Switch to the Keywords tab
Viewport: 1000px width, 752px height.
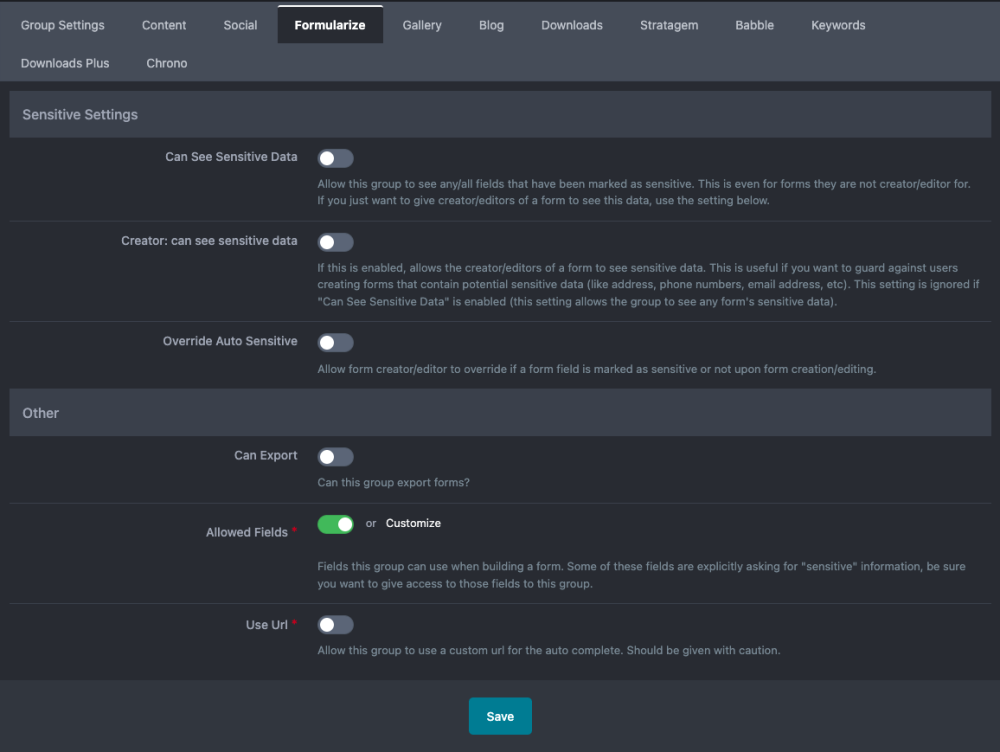pyautogui.click(x=838, y=25)
